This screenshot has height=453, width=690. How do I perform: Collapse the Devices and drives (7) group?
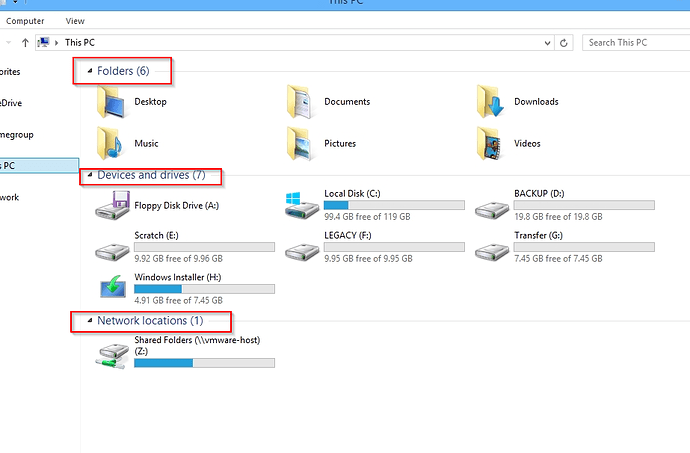coord(90,175)
